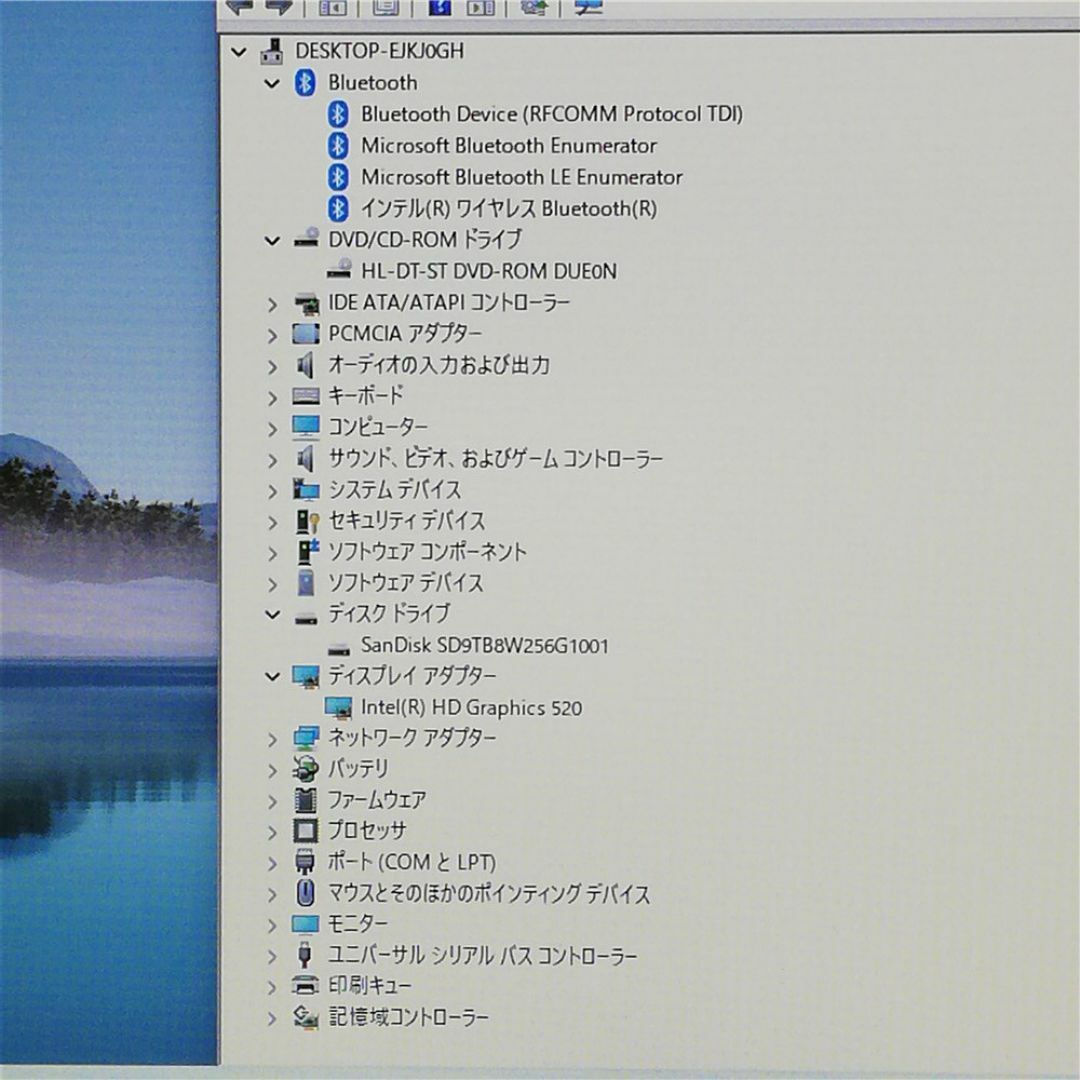Click the computer (コンピューター) monitor icon
This screenshot has height=1080, width=1080.
tap(305, 427)
